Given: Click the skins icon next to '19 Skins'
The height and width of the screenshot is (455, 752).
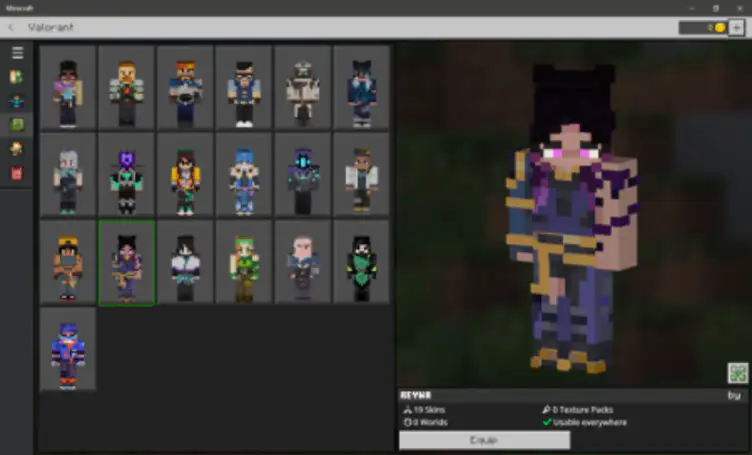Looking at the screenshot, I should tap(407, 410).
